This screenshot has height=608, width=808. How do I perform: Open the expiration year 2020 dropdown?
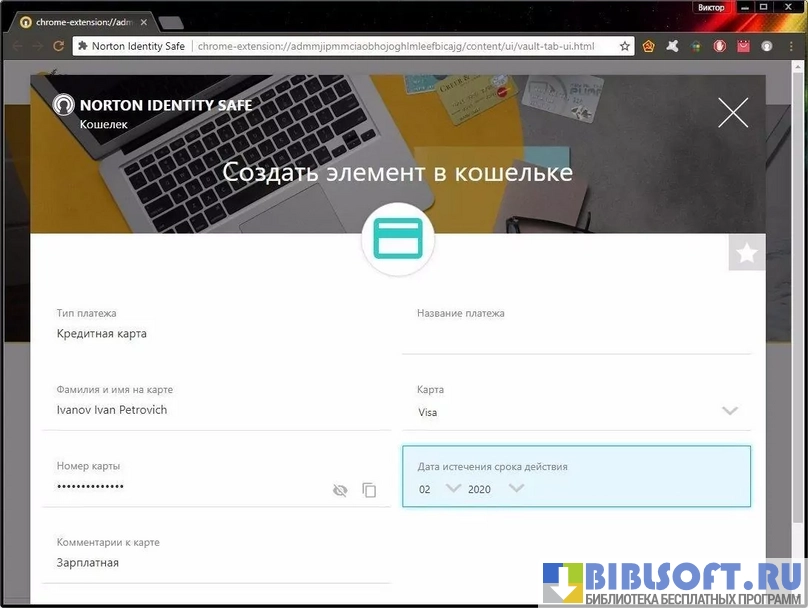click(x=516, y=488)
